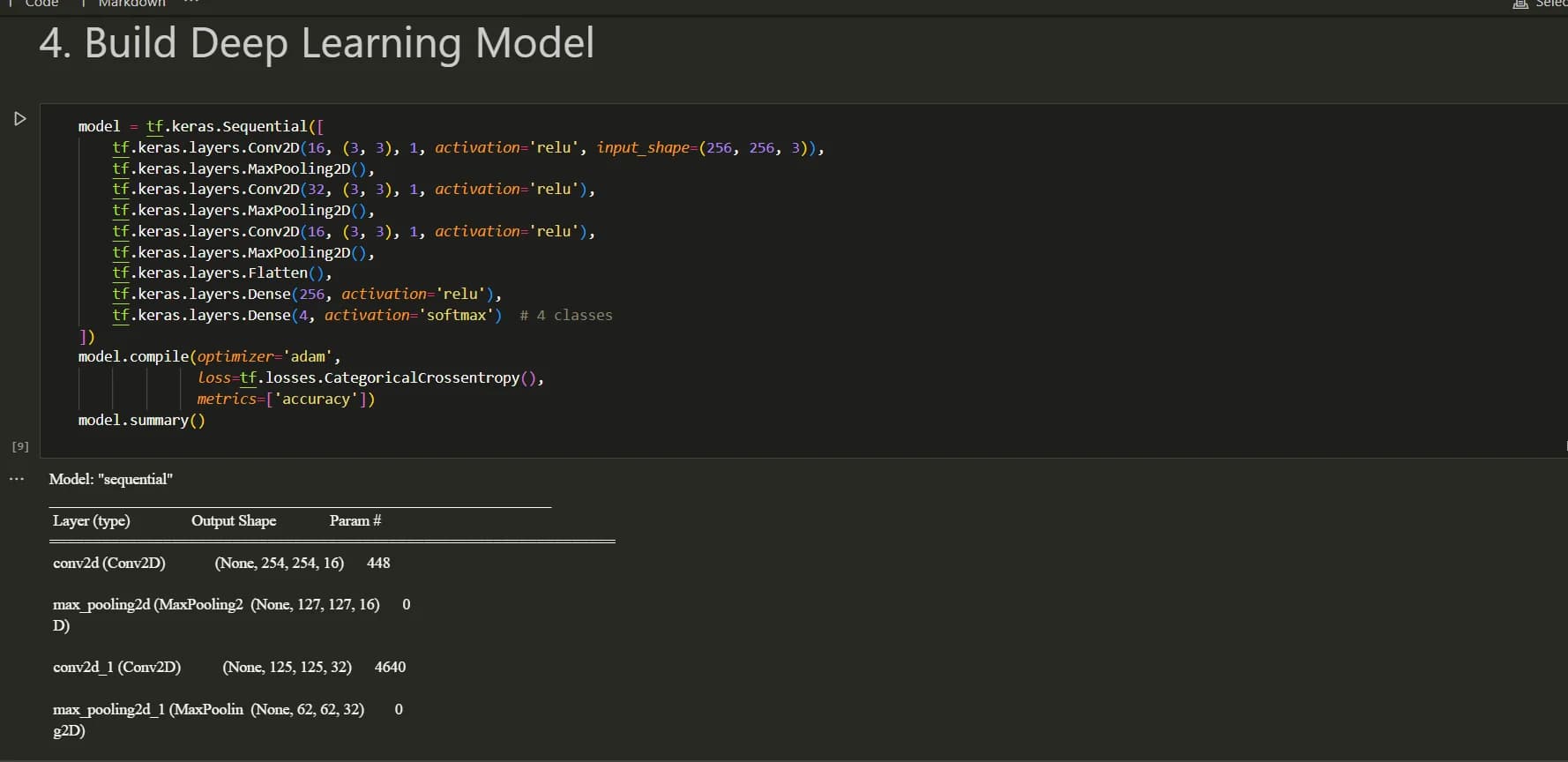Screen dimensions: 1568x762
Task: Click the conv2d_1 (Conv2D) output row
Action: [229, 667]
